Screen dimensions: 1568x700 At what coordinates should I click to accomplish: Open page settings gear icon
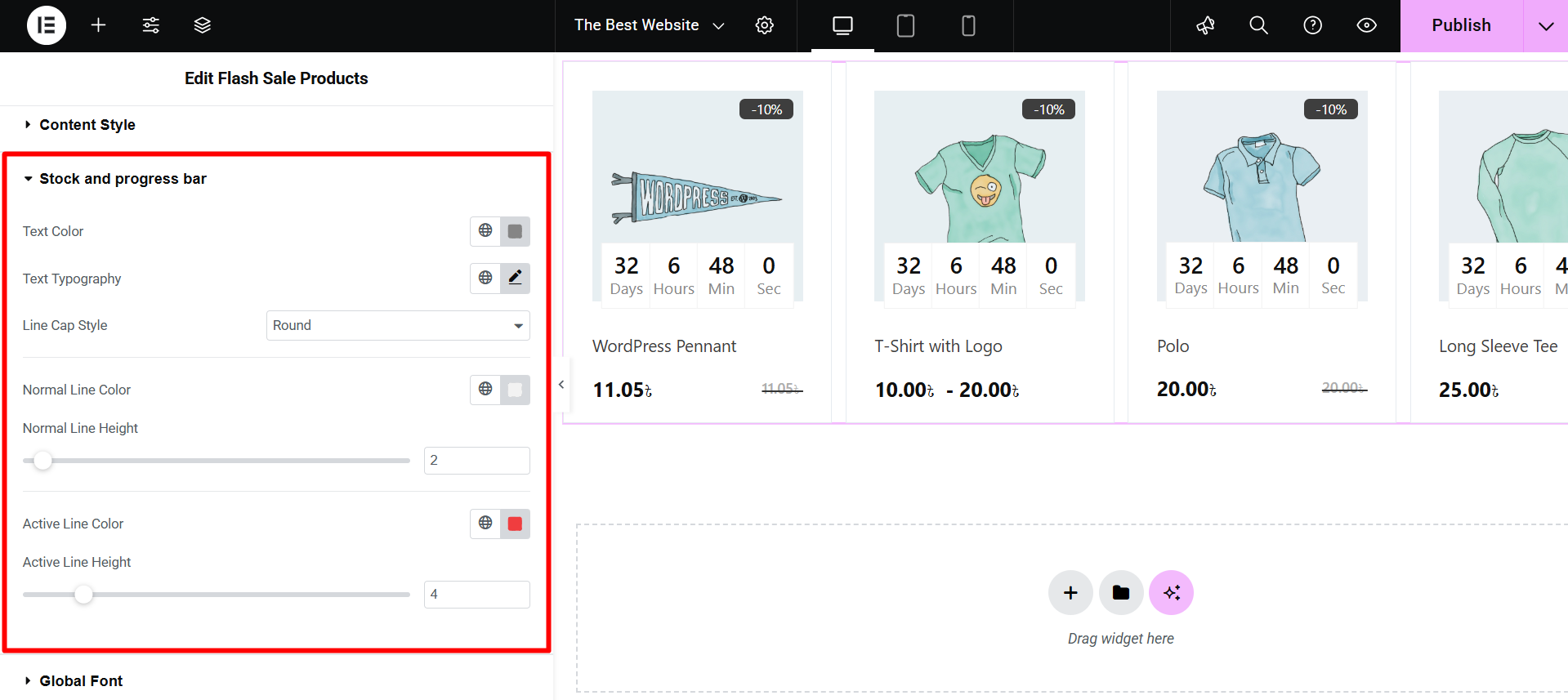pos(764,25)
